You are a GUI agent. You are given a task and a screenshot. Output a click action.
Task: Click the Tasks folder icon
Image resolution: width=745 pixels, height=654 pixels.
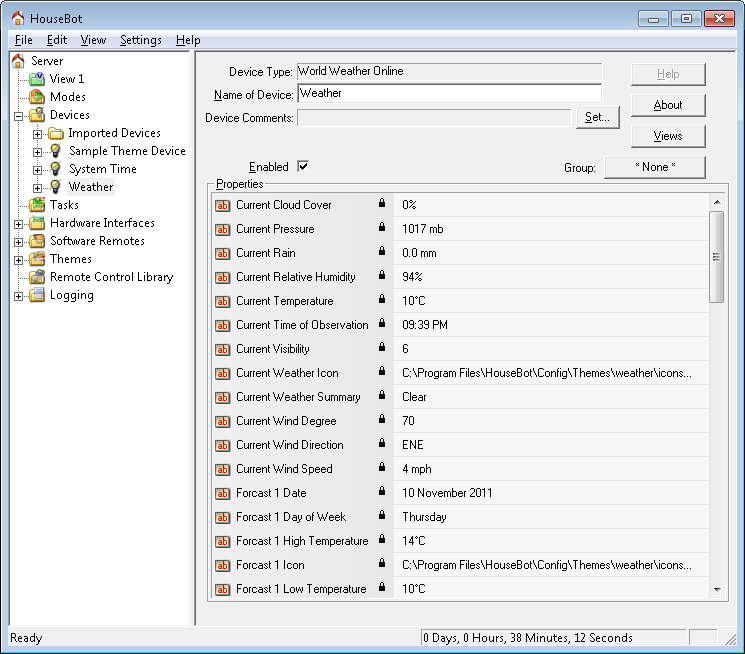[x=37, y=205]
